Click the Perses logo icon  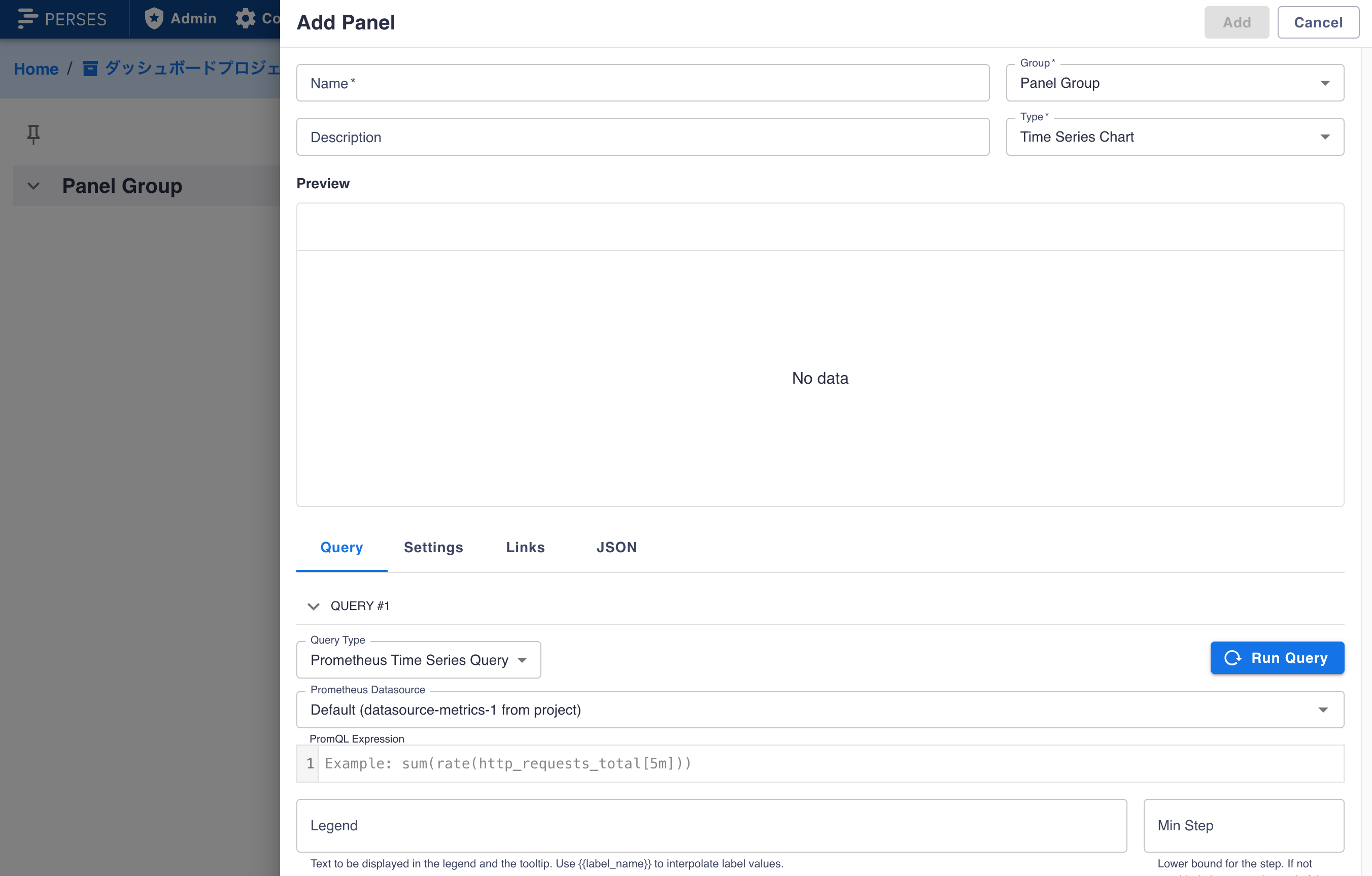pyautogui.click(x=27, y=19)
